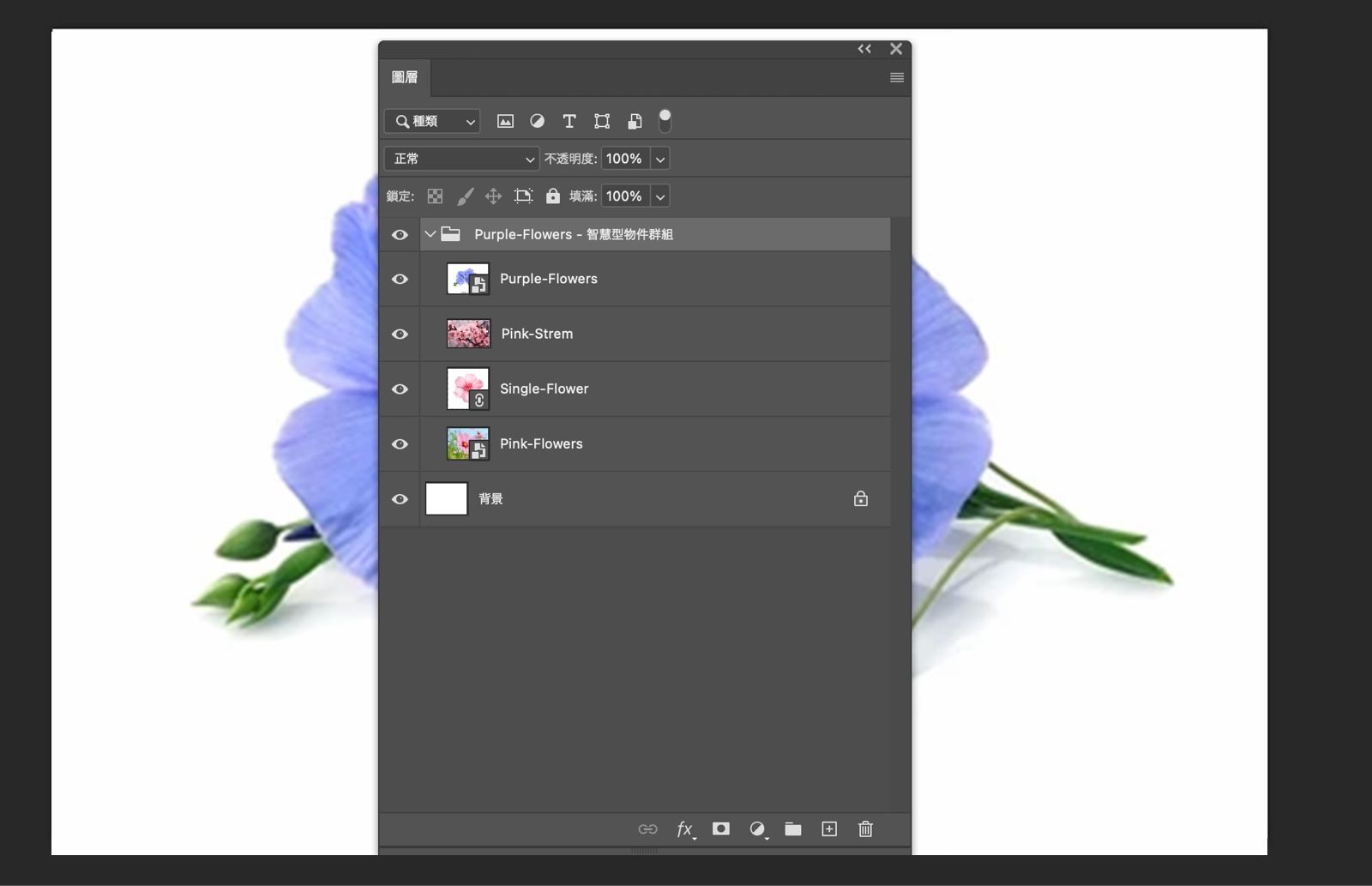Image resolution: width=1372 pixels, height=886 pixels.
Task: Open the 不透明度 slider dropdown arrow
Action: [660, 159]
